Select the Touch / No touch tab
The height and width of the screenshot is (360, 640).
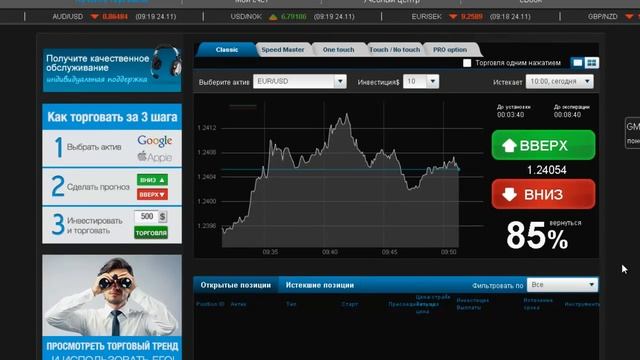pos(395,49)
